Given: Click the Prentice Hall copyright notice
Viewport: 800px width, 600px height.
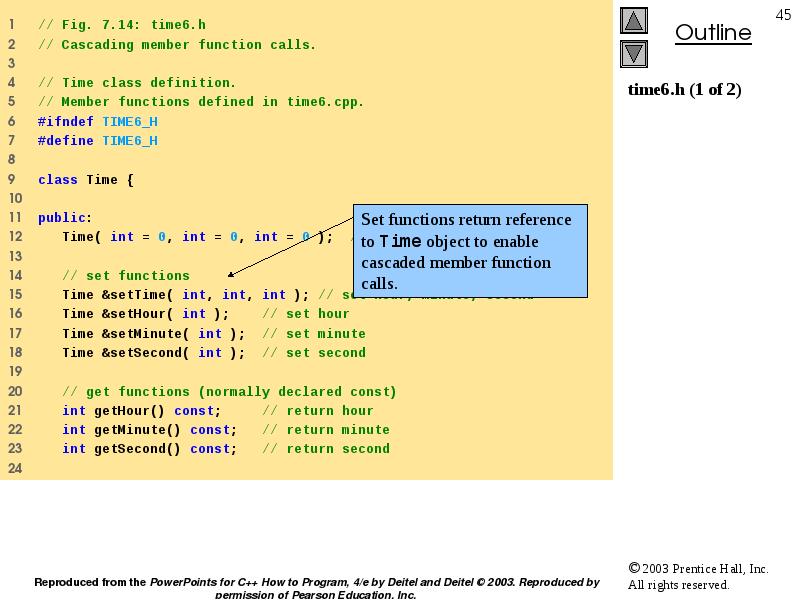Looking at the screenshot, I should (698, 576).
